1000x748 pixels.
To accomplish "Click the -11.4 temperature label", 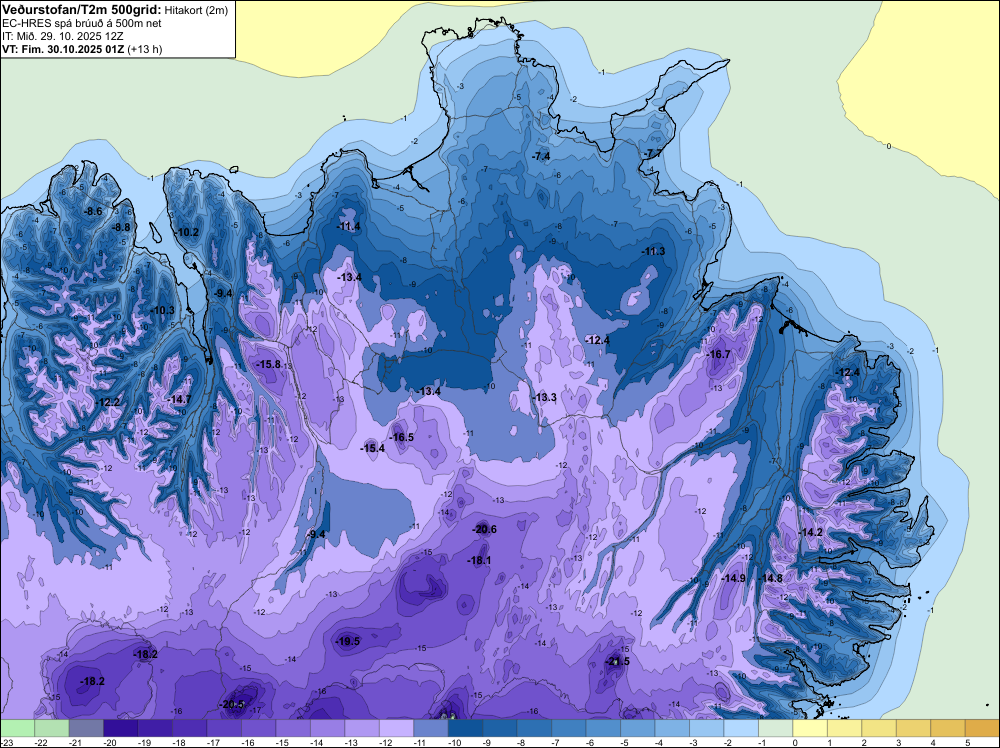I will click(348, 226).
